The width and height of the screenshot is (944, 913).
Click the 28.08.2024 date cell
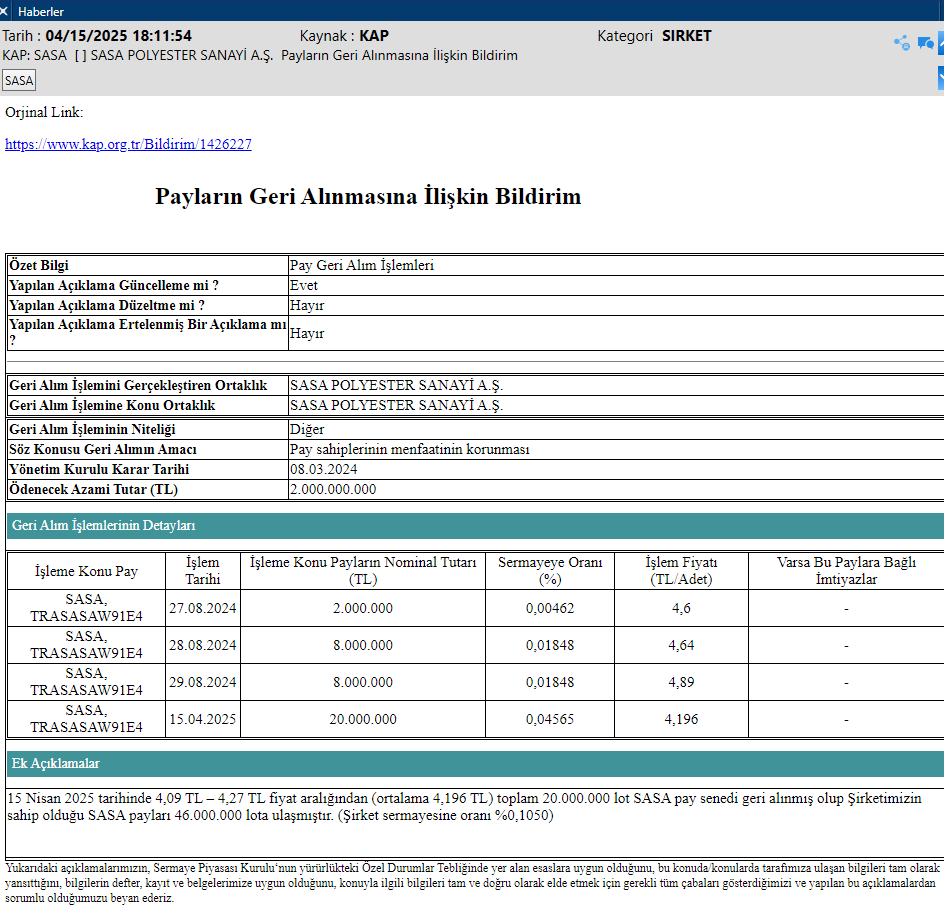pyautogui.click(x=202, y=645)
